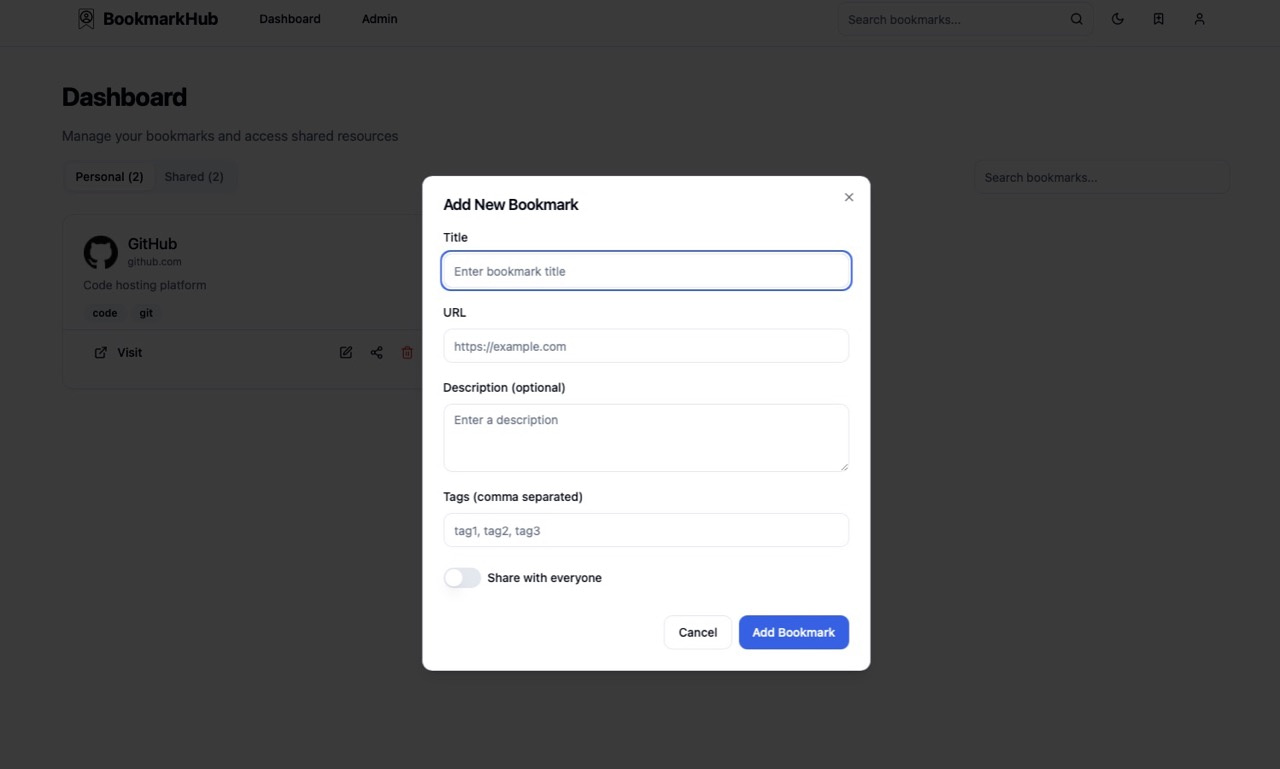Click the GitHub bookmark share icon
This screenshot has height=769, width=1280.
(x=377, y=353)
